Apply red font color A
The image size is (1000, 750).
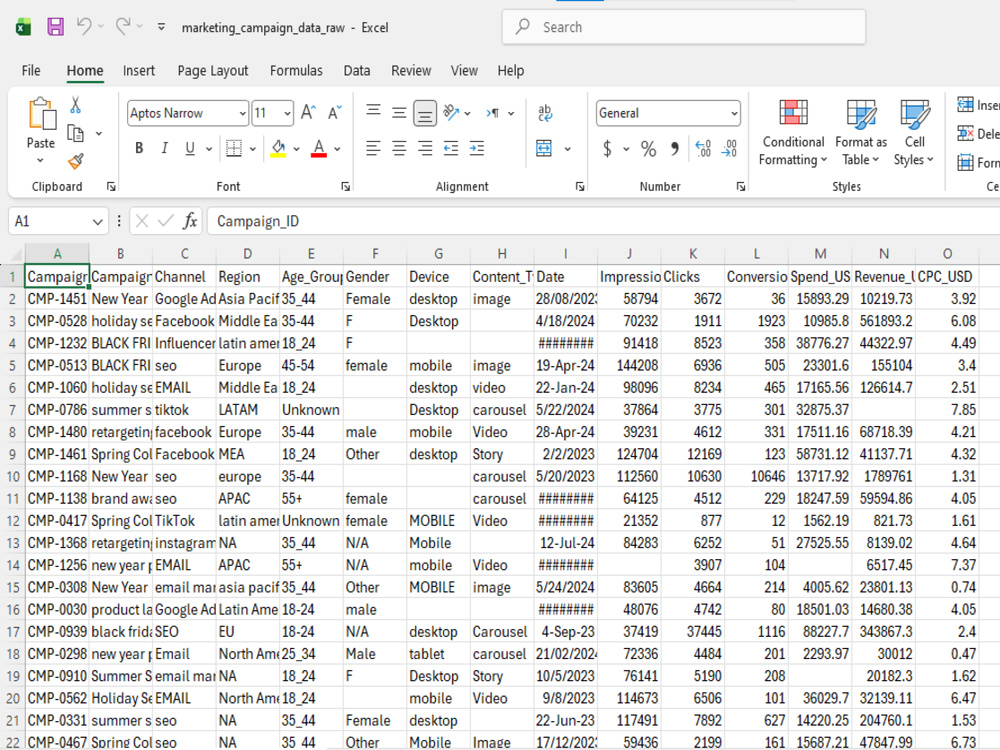point(319,149)
